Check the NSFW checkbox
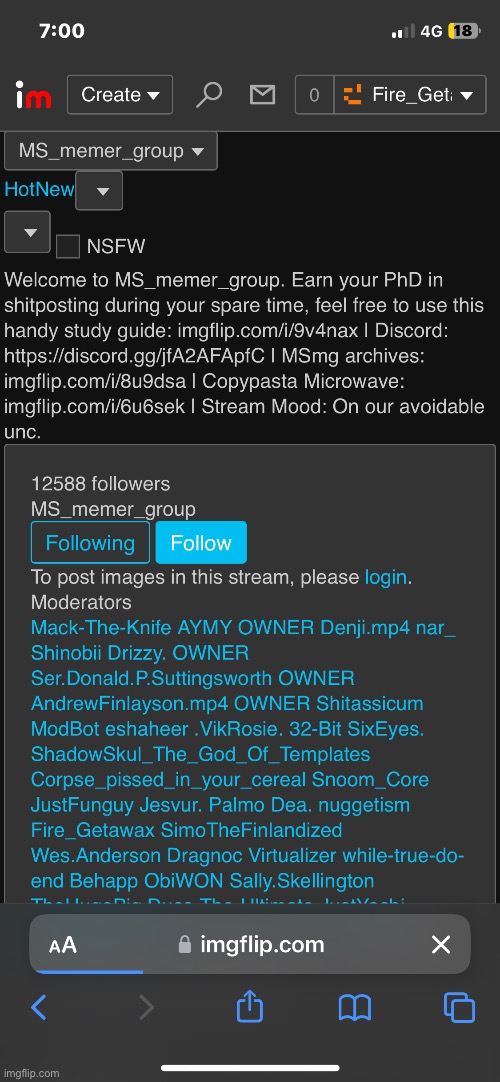The height and width of the screenshot is (1082, 500). 68,246
